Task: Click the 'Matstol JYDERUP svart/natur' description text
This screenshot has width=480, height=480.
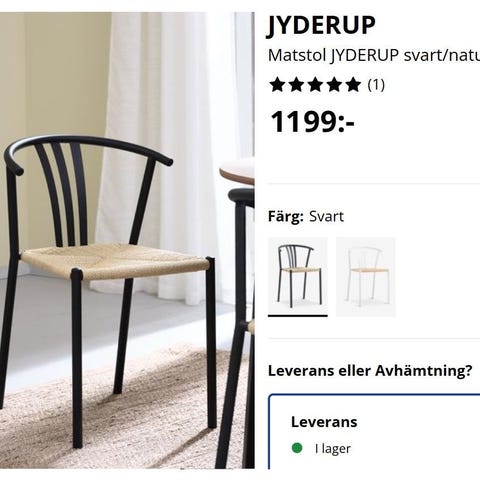Action: pyautogui.click(x=374, y=55)
